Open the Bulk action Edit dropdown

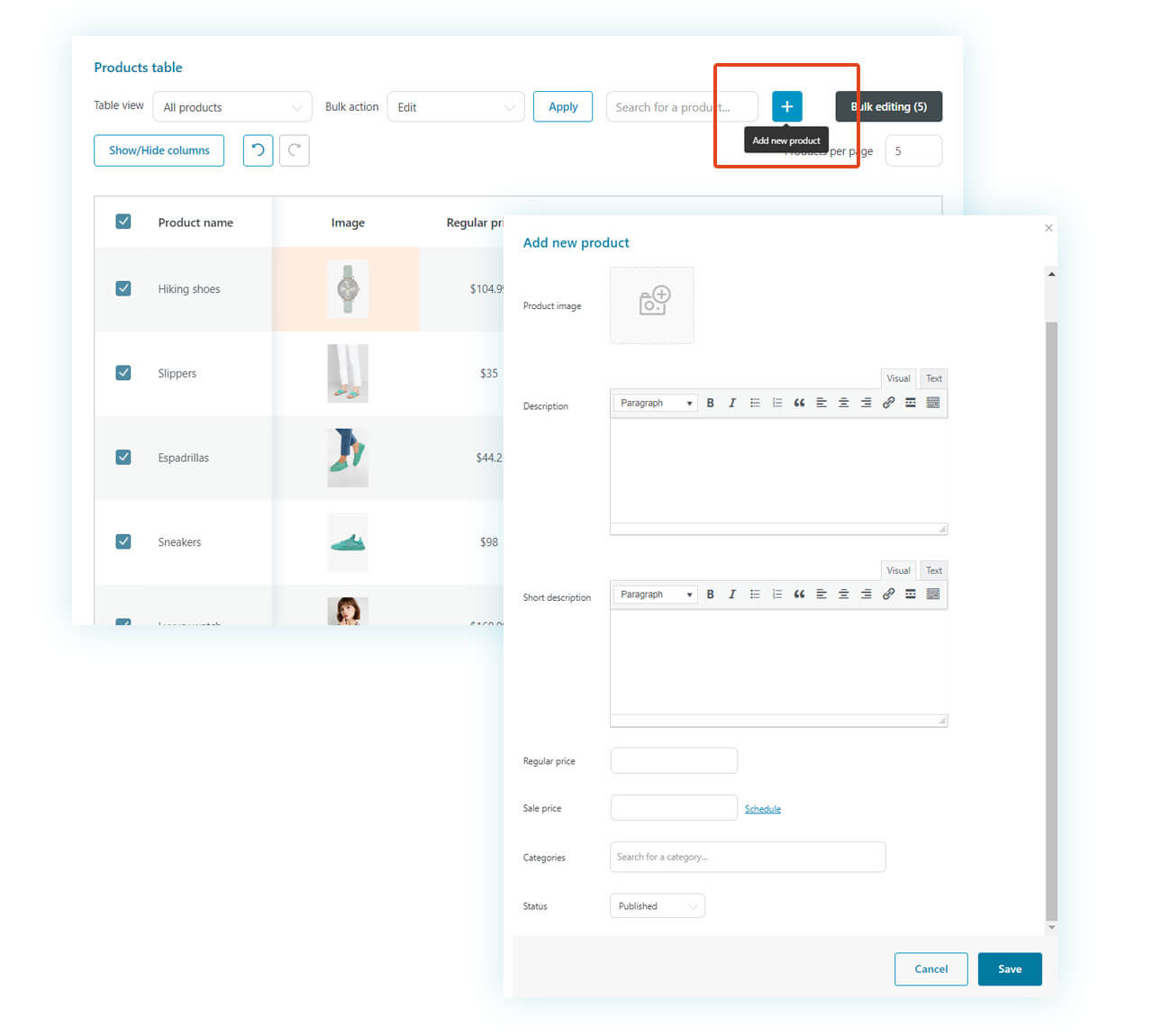pyautogui.click(x=456, y=106)
